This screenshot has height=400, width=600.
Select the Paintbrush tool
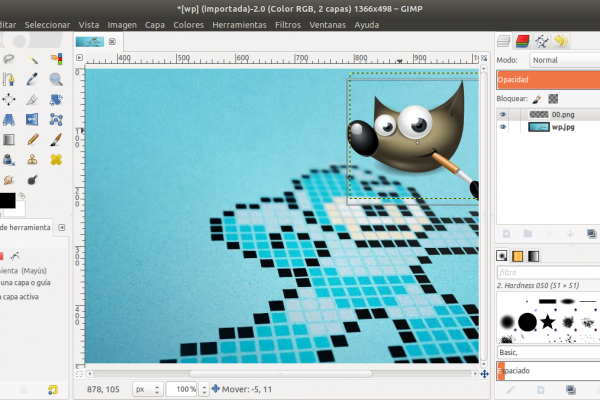click(x=56, y=140)
